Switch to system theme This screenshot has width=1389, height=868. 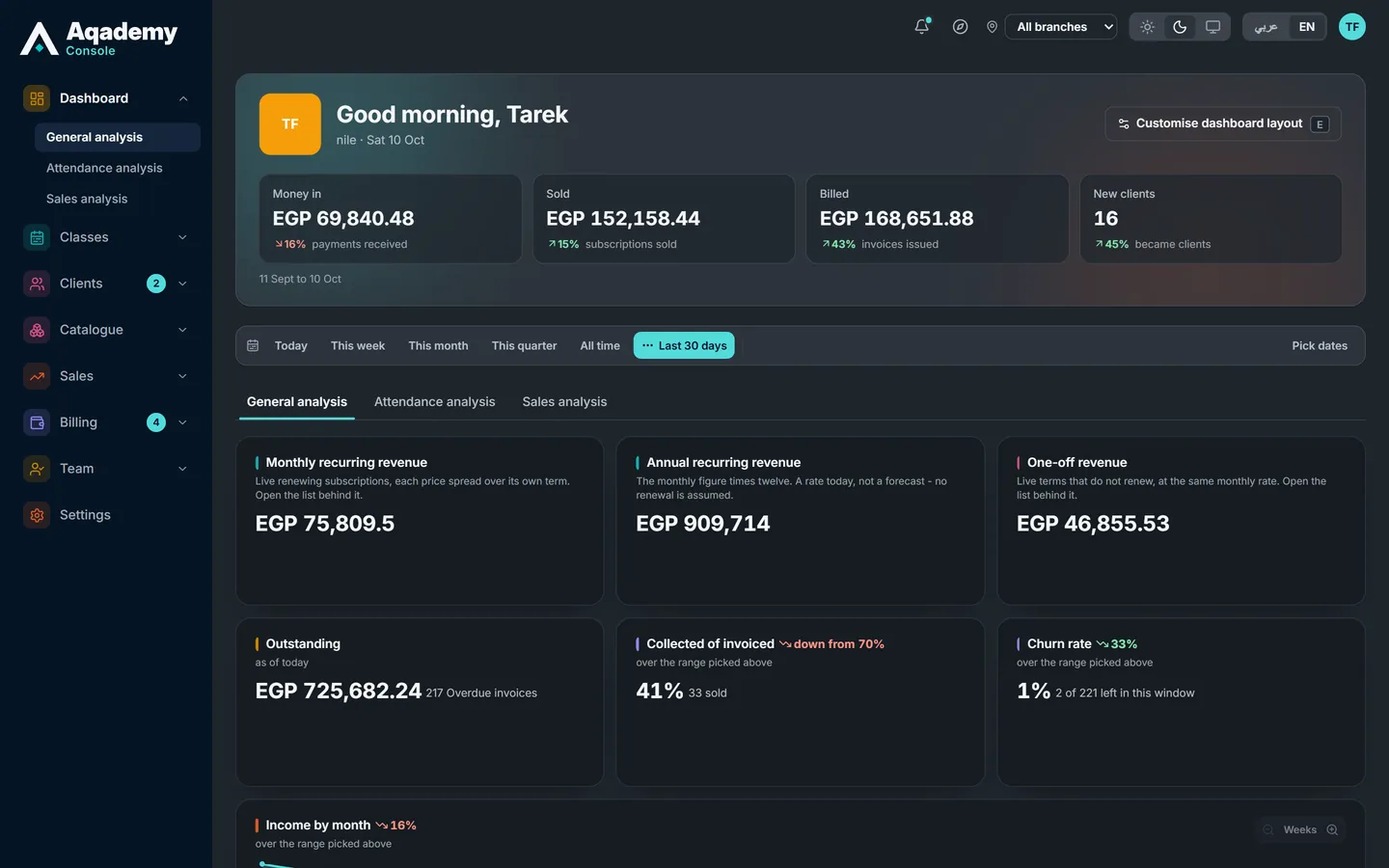coord(1212,27)
